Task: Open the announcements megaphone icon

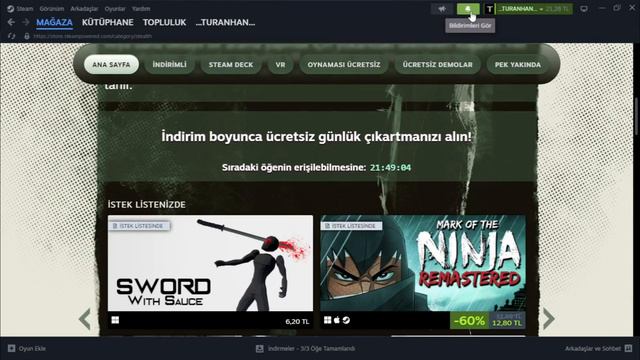Action: (x=442, y=9)
